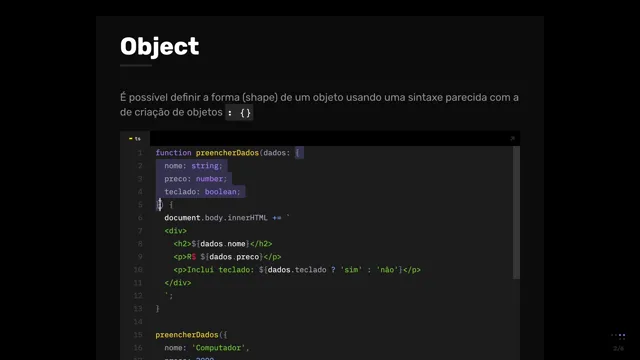This screenshot has height=360, width=640.
Task: Open the slide navigation dots grid
Action: pyautogui.click(x=618, y=336)
